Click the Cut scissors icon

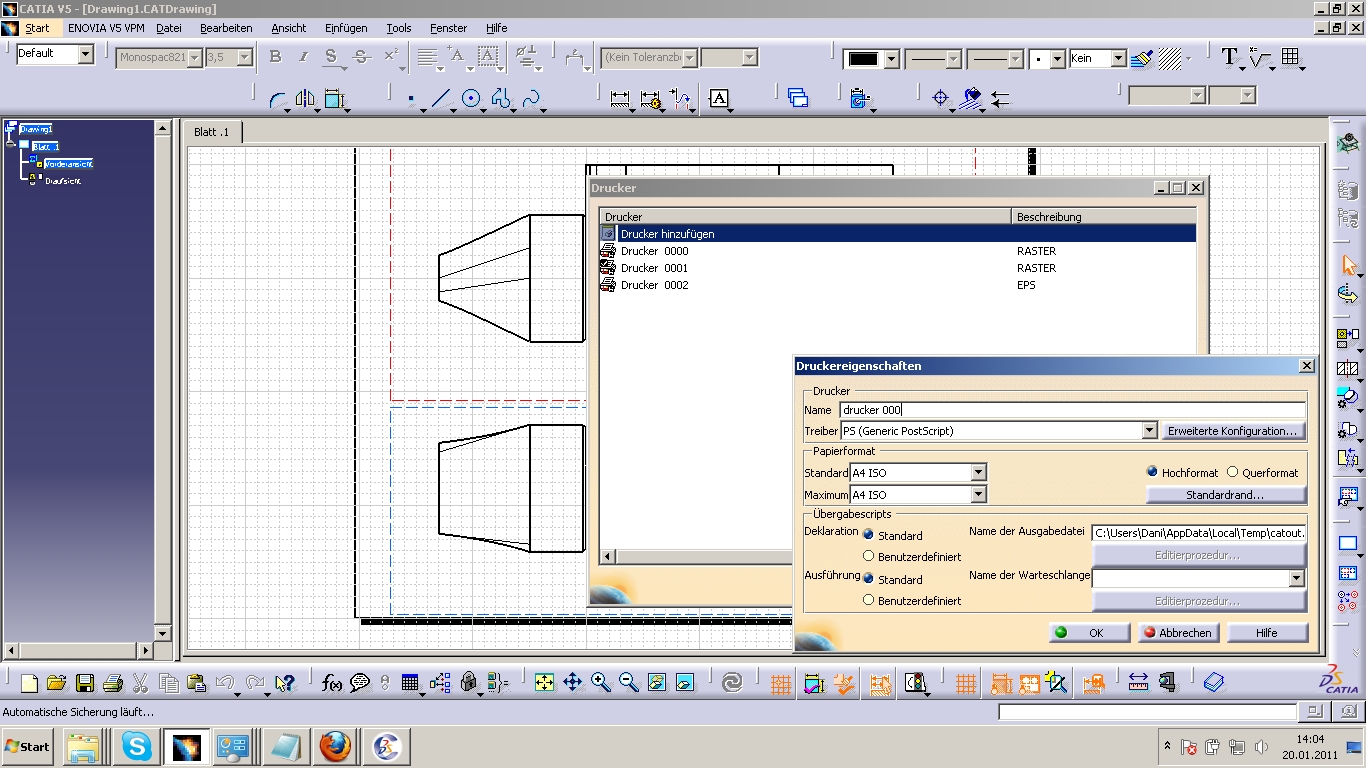point(141,683)
